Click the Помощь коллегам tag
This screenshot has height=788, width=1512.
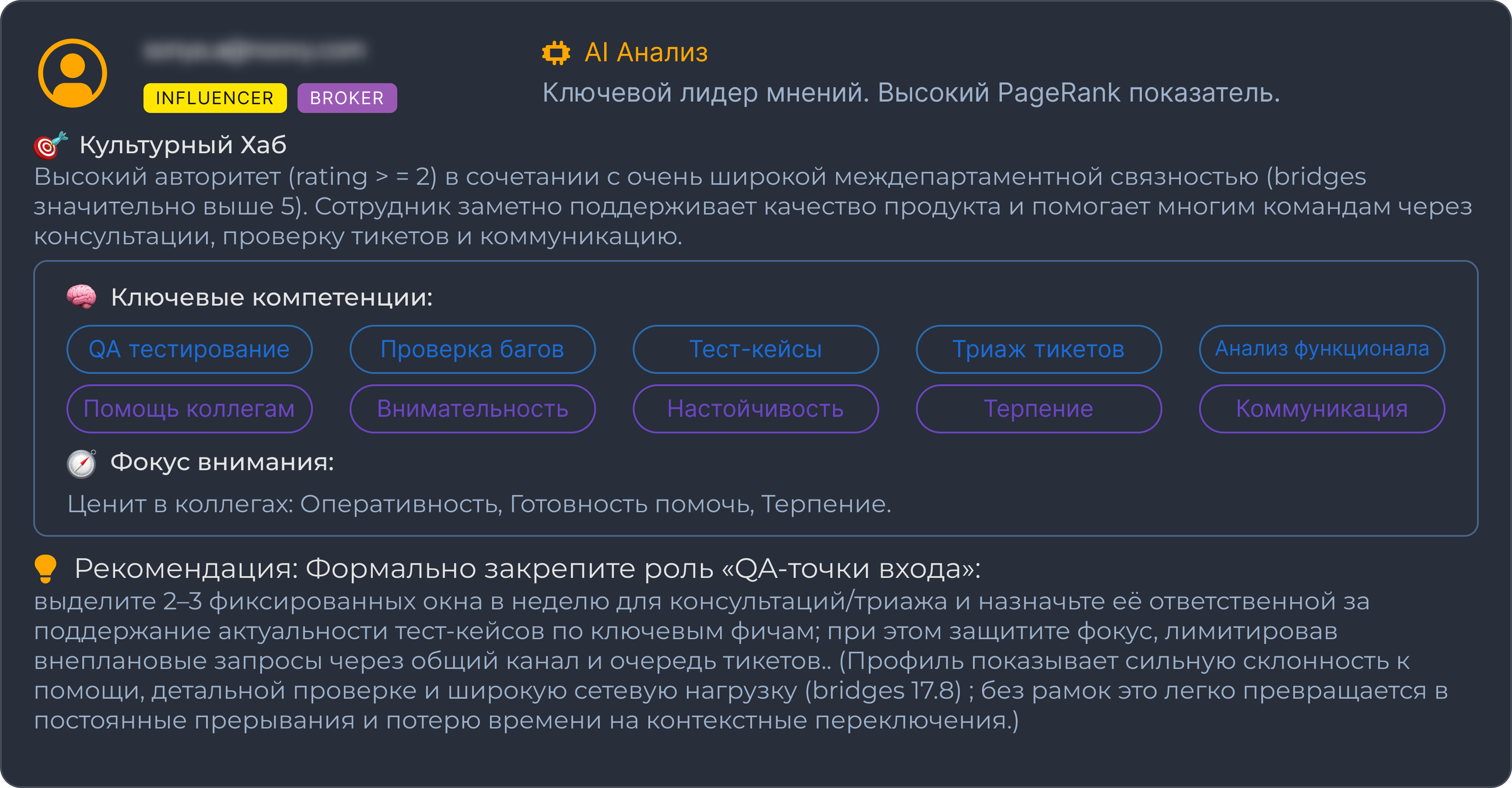coord(189,409)
